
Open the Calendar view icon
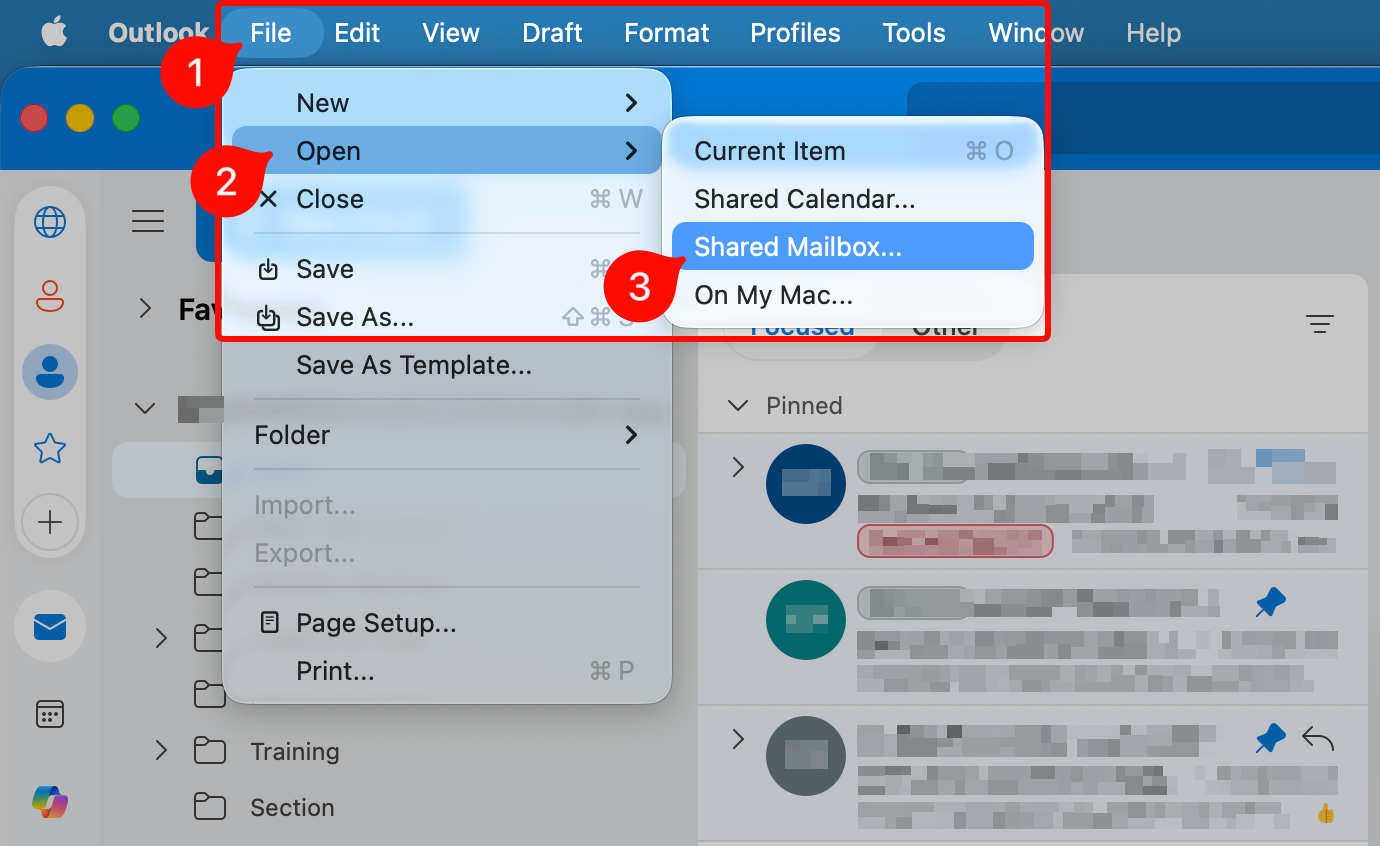tap(50, 714)
